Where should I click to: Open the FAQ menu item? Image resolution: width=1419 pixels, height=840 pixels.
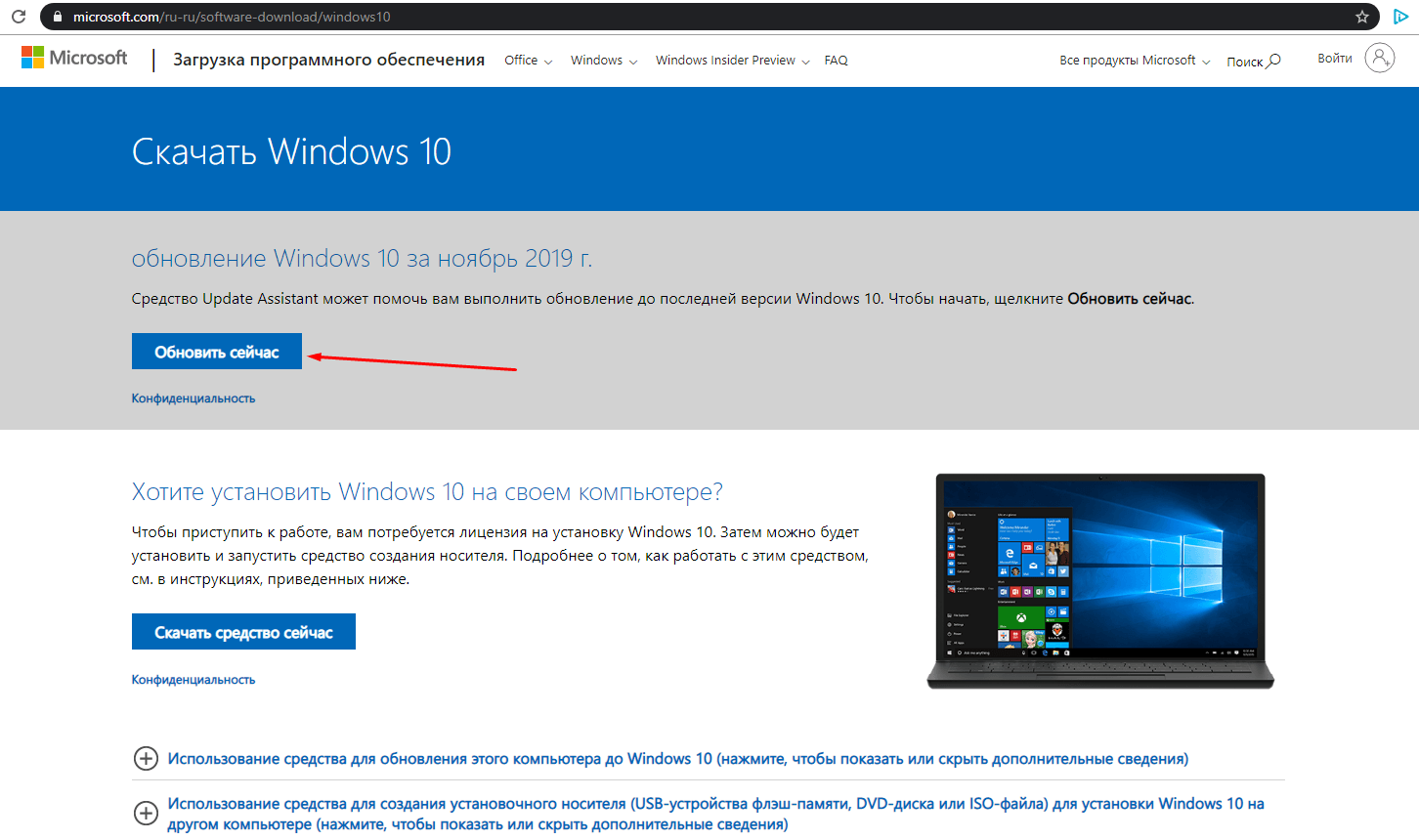[836, 61]
